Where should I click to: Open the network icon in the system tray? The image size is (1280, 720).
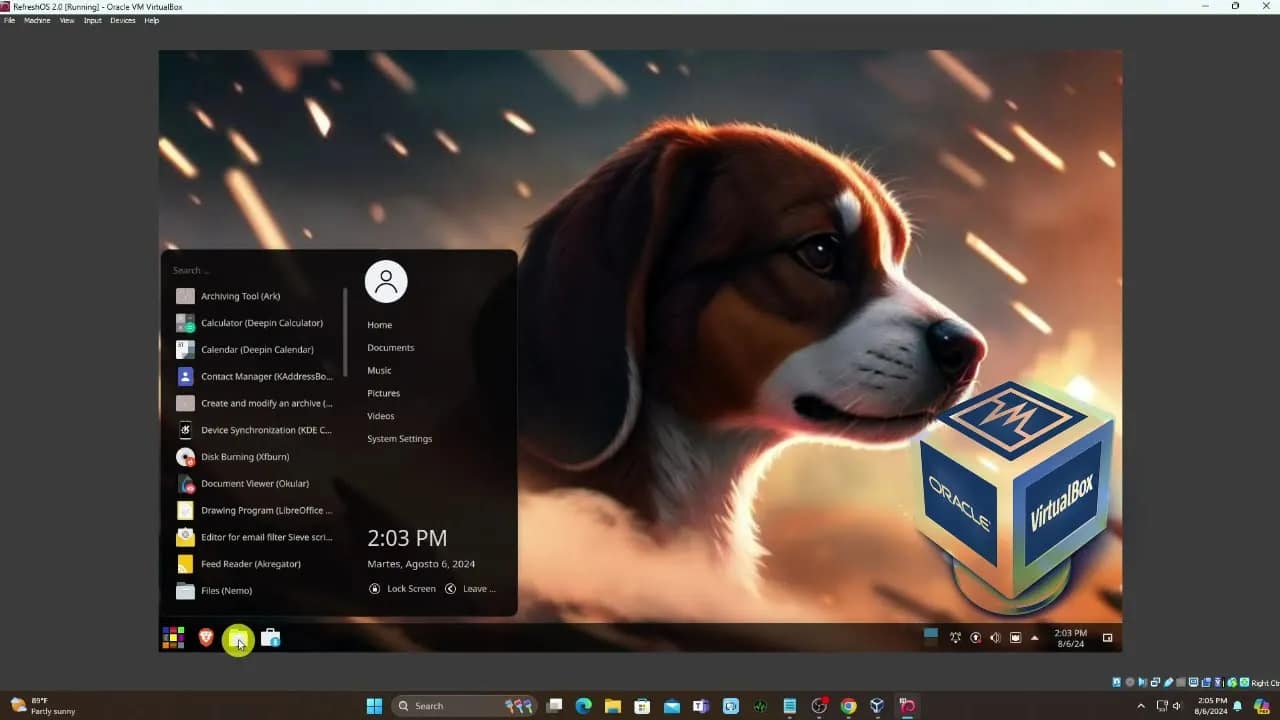pos(955,637)
